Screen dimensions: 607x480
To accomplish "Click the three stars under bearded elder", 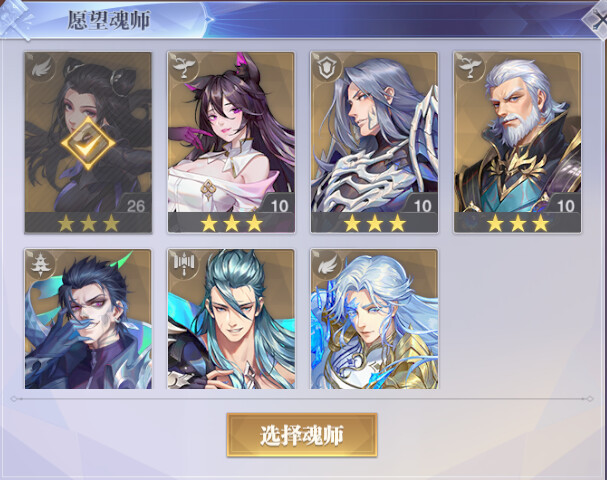I will click(518, 223).
